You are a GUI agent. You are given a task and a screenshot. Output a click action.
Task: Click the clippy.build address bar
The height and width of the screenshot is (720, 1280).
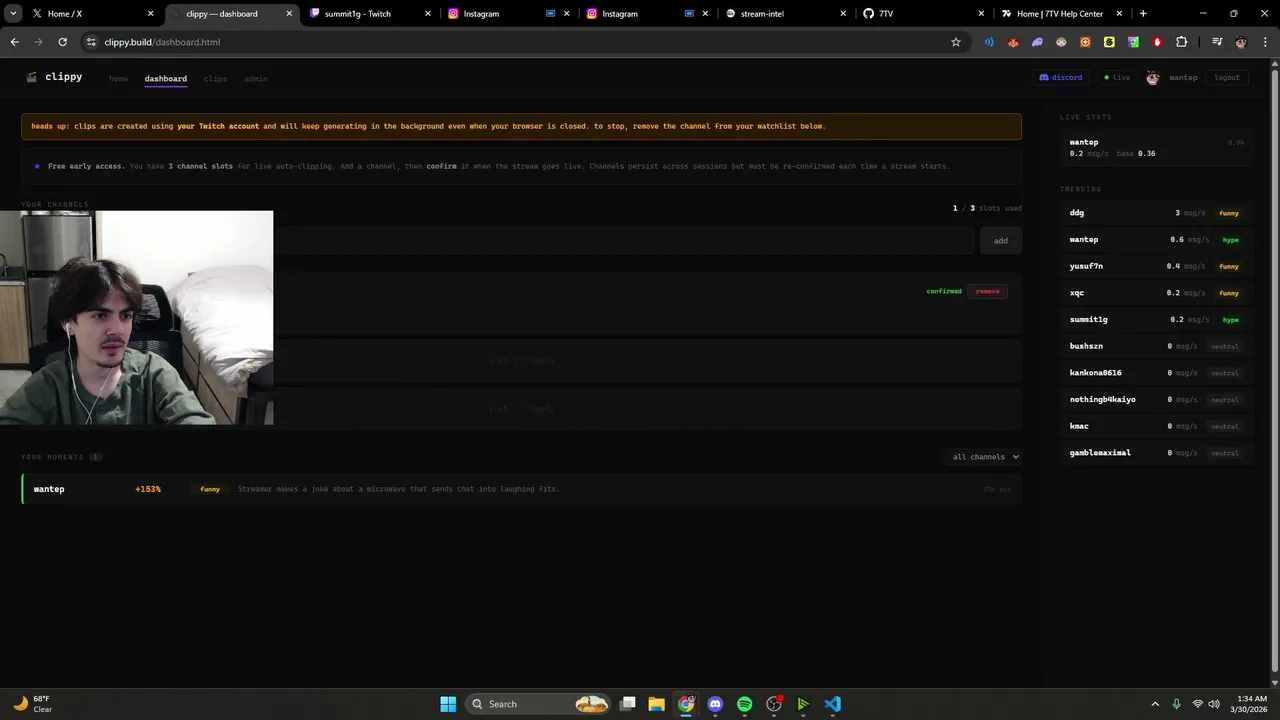(x=520, y=42)
